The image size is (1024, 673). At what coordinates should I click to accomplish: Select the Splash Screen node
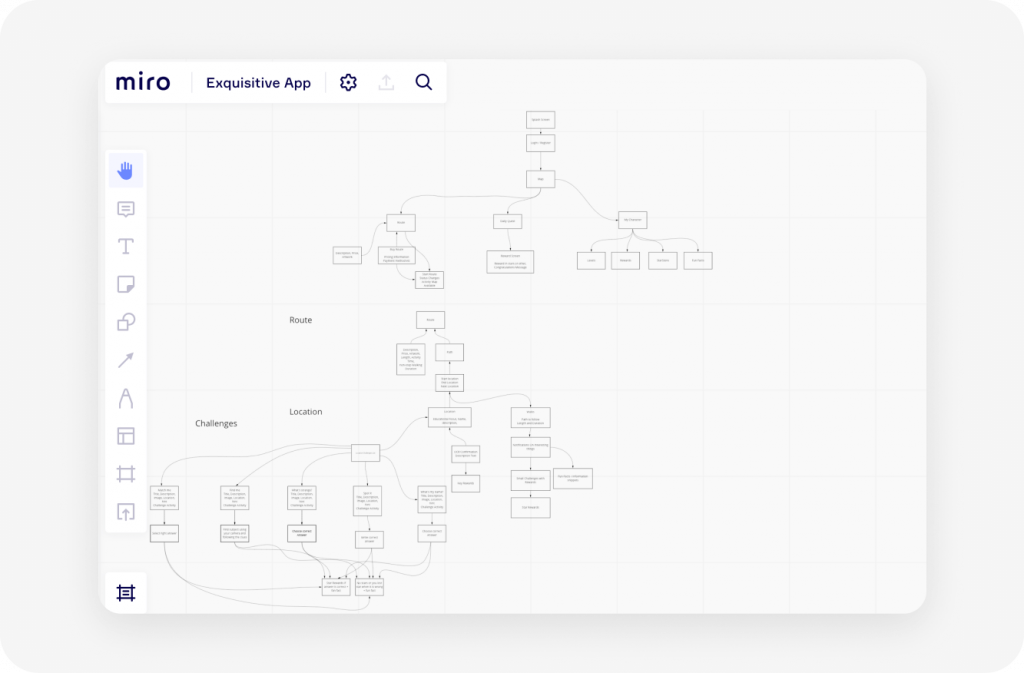click(540, 119)
